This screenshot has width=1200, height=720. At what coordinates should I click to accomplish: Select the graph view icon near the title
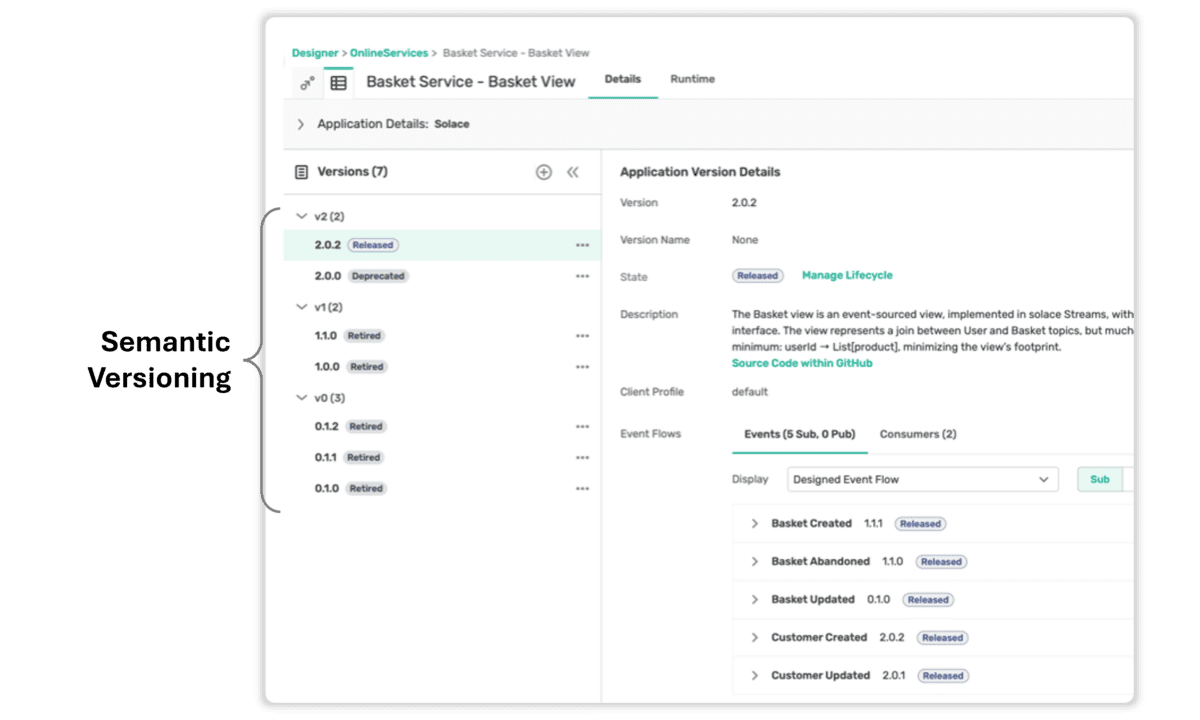pyautogui.click(x=307, y=82)
